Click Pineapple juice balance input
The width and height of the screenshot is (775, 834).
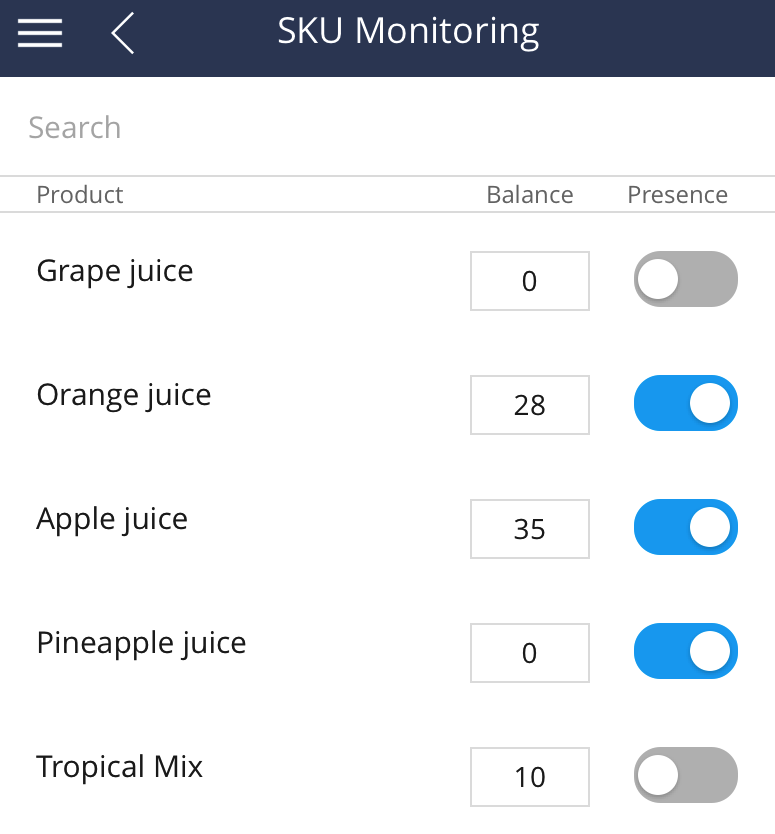pyautogui.click(x=530, y=653)
